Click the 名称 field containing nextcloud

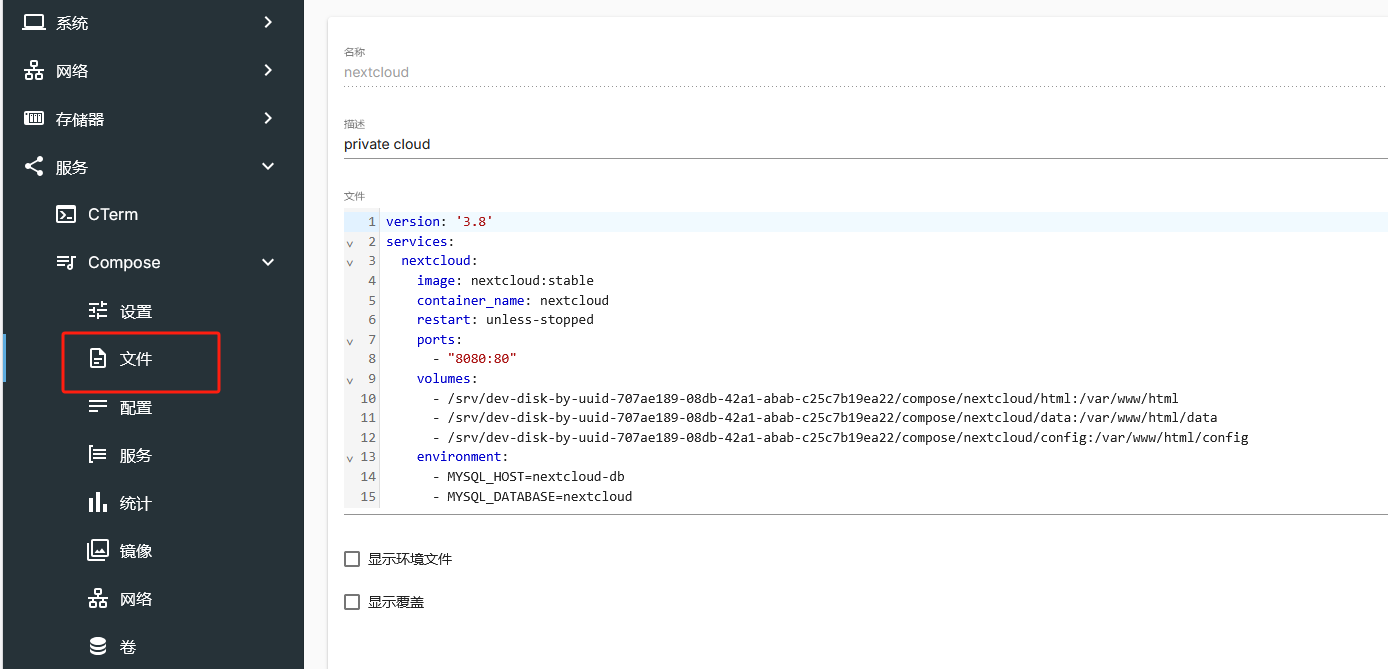(866, 72)
